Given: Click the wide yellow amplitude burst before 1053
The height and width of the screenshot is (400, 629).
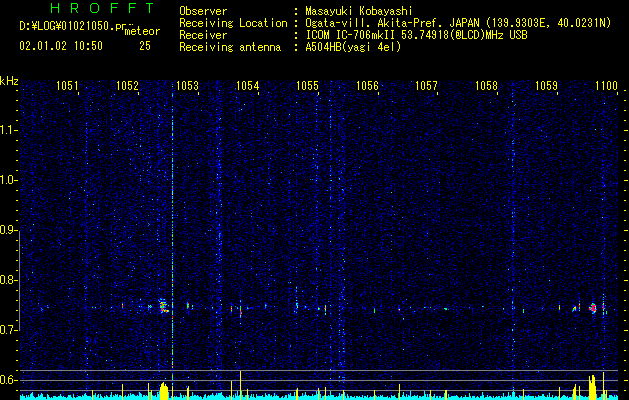Looking at the screenshot, I should (164, 391).
